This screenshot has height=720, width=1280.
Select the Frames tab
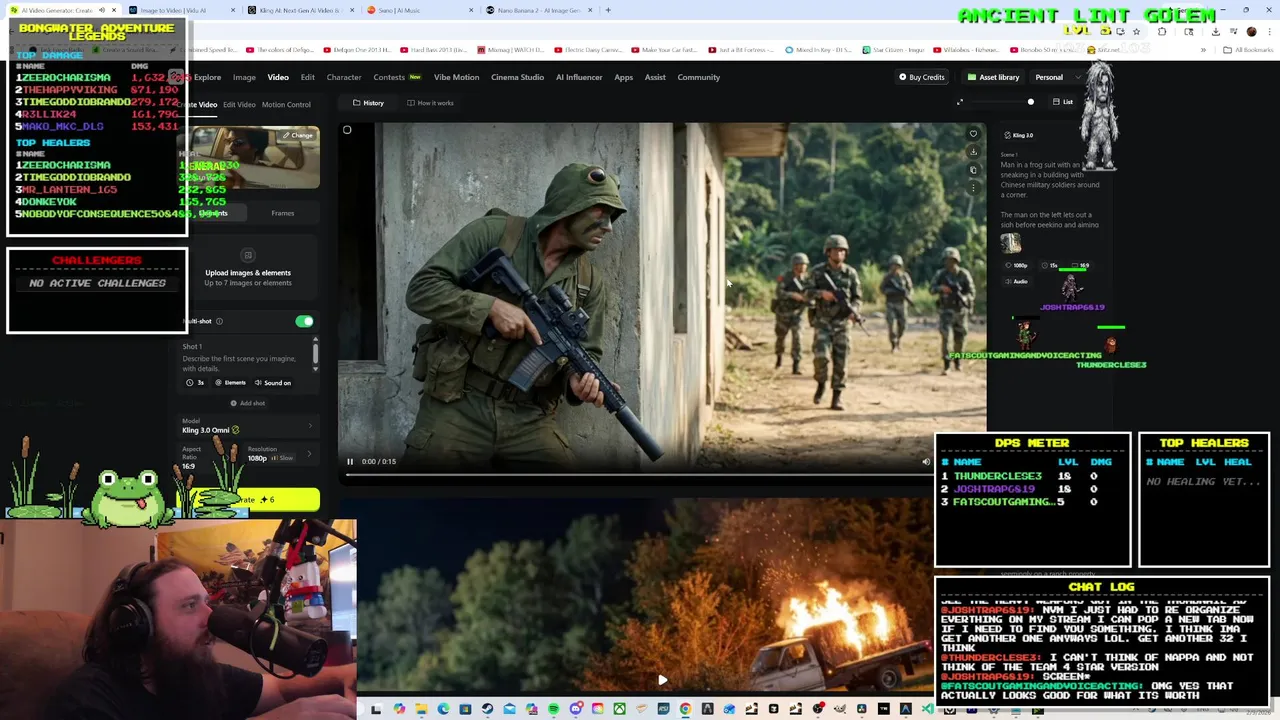[x=283, y=213]
